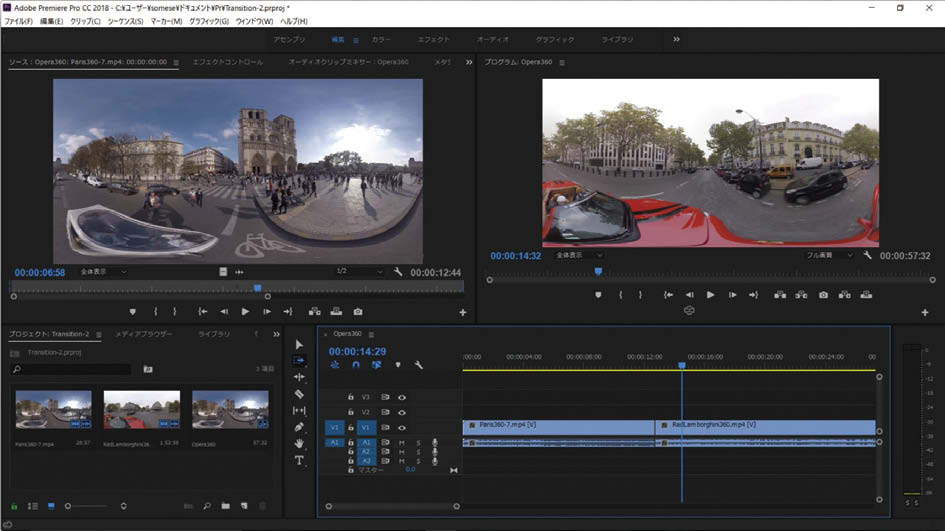
Task: Toggle V2 track output eye
Action: pyautogui.click(x=402, y=412)
